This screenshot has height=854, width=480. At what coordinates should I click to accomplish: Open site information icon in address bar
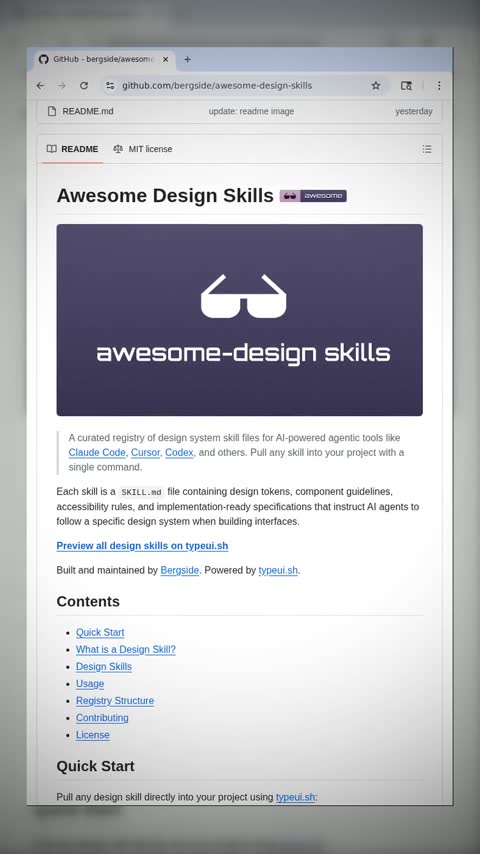[110, 86]
